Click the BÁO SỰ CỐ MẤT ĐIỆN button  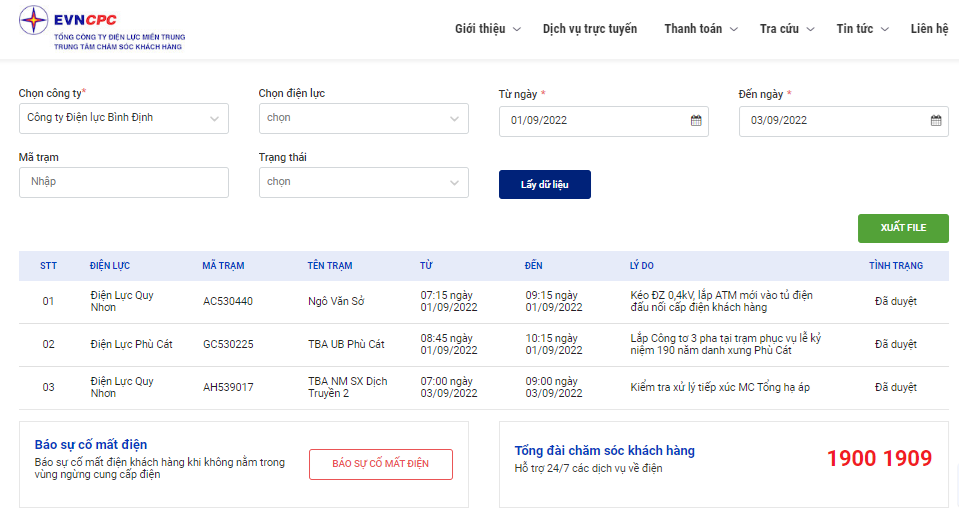380,464
